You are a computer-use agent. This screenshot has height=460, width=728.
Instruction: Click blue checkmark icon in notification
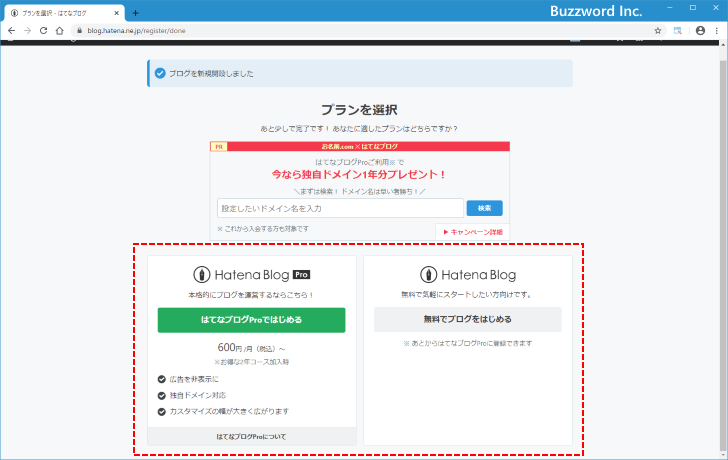[160, 73]
